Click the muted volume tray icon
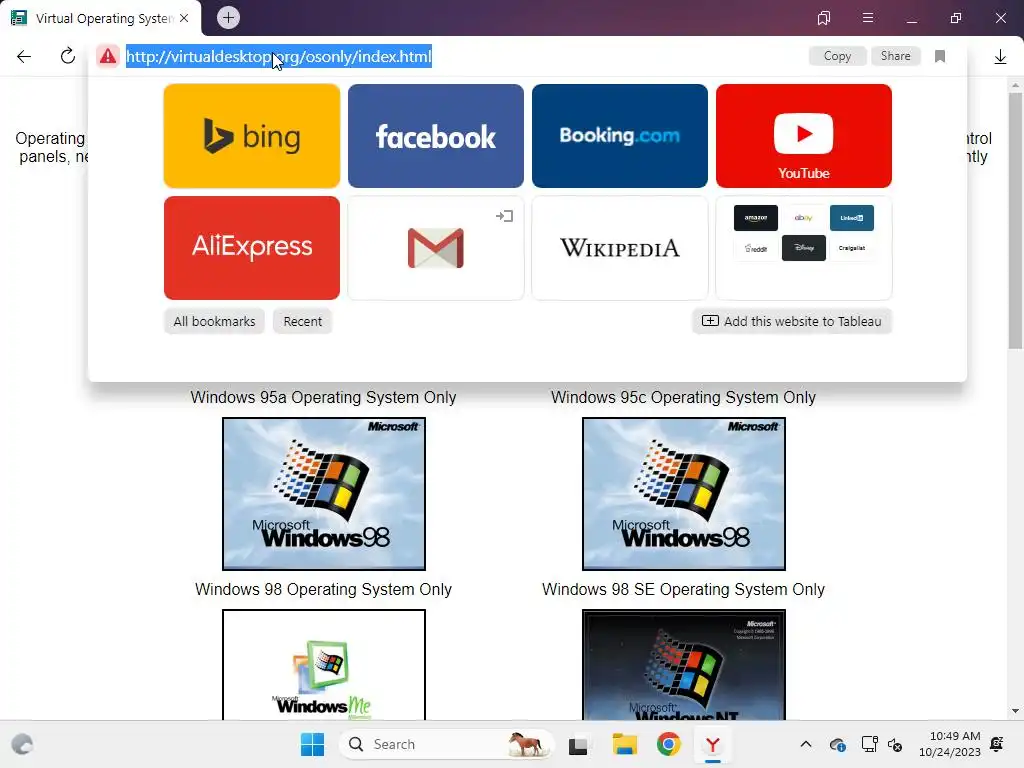 (895, 744)
